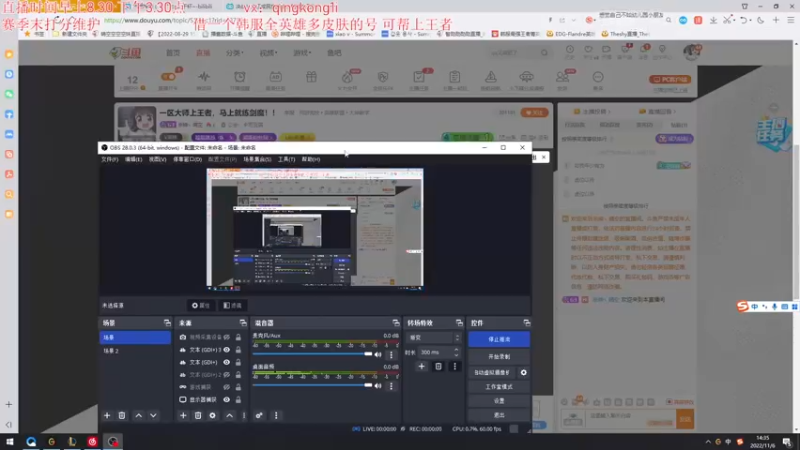Move the scene up in the list
Viewport: 800px width, 450px height.
click(x=138, y=415)
